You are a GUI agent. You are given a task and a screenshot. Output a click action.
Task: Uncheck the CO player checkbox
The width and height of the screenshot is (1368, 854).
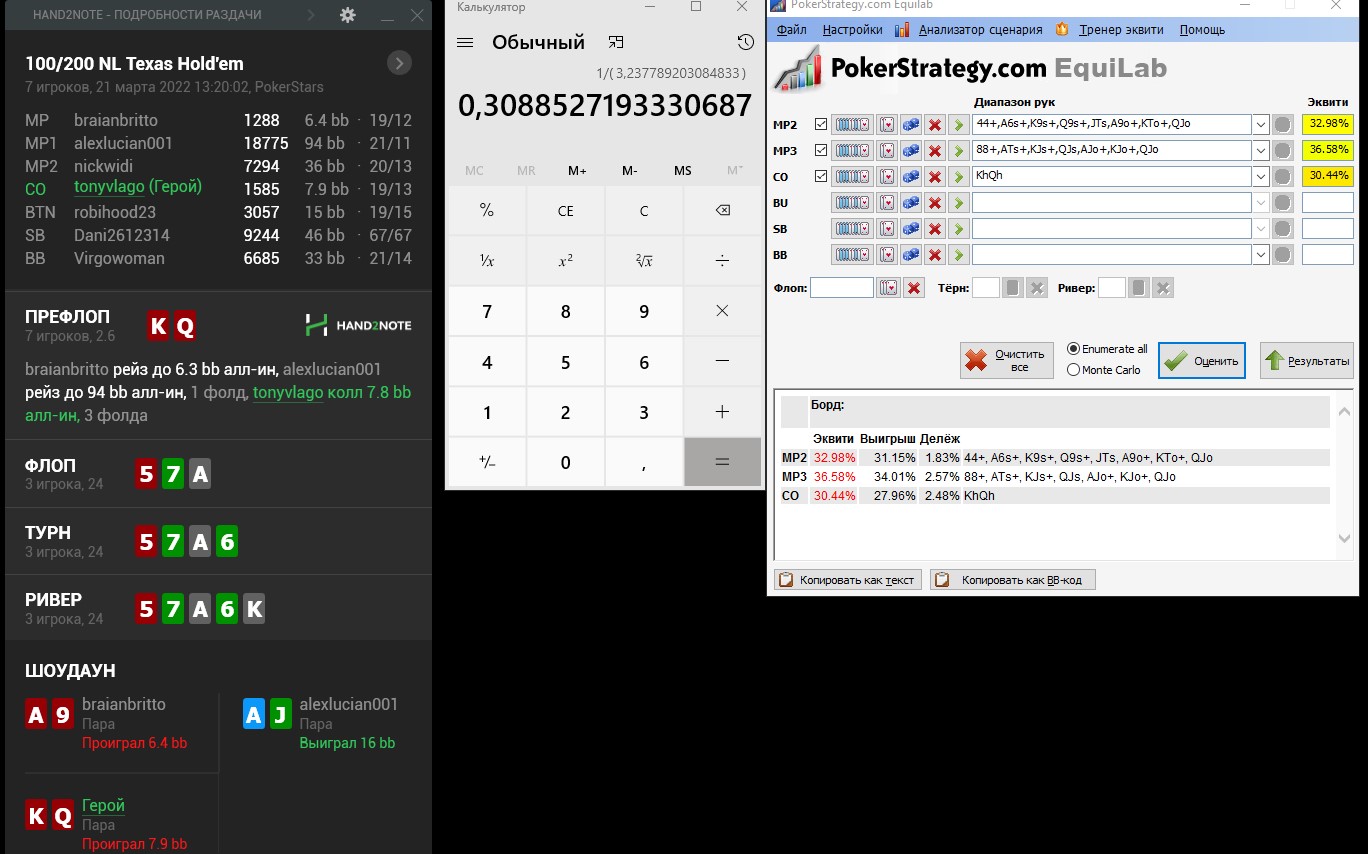[x=821, y=177]
